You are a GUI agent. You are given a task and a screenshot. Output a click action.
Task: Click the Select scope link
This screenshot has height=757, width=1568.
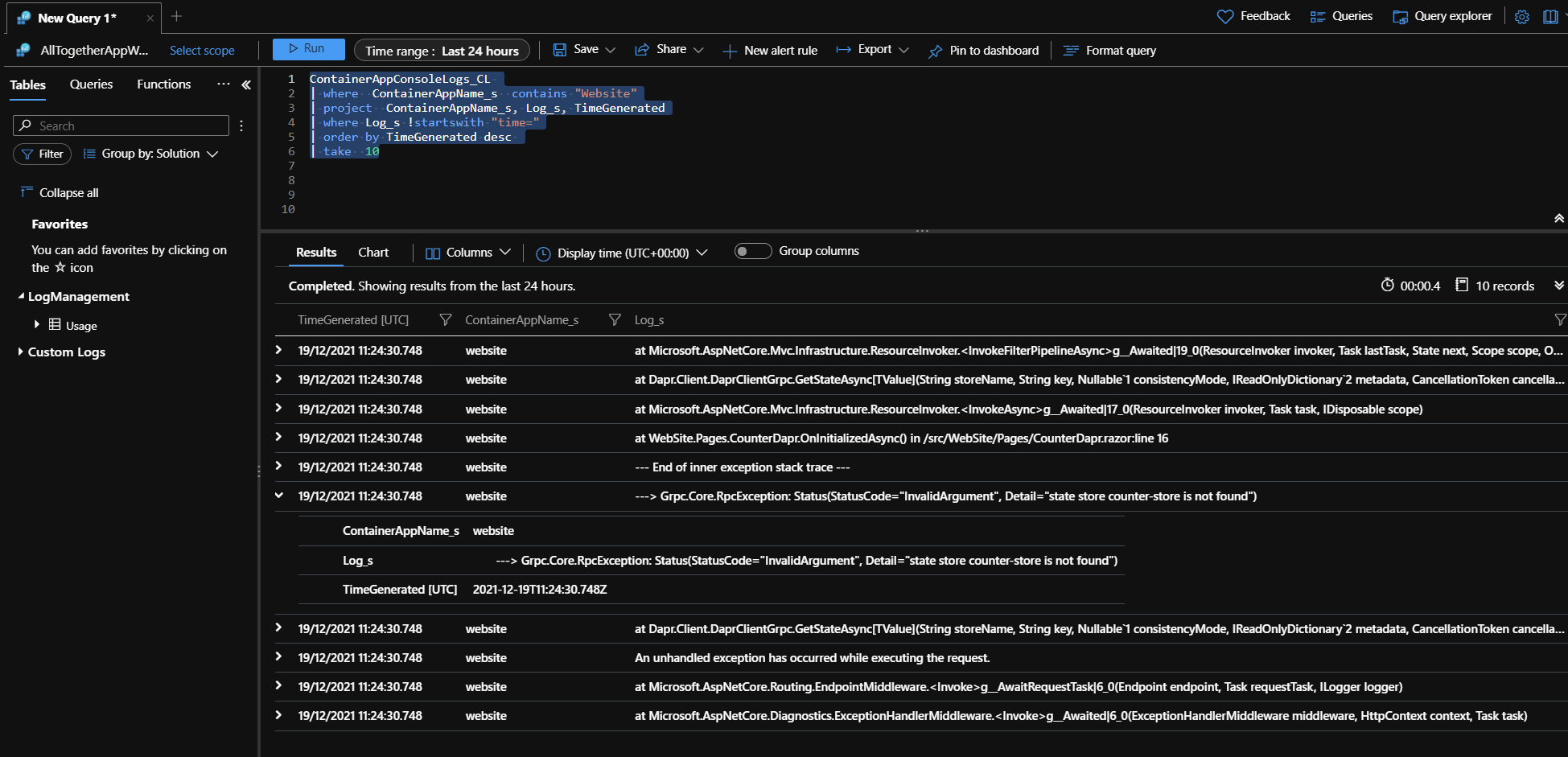coord(202,51)
